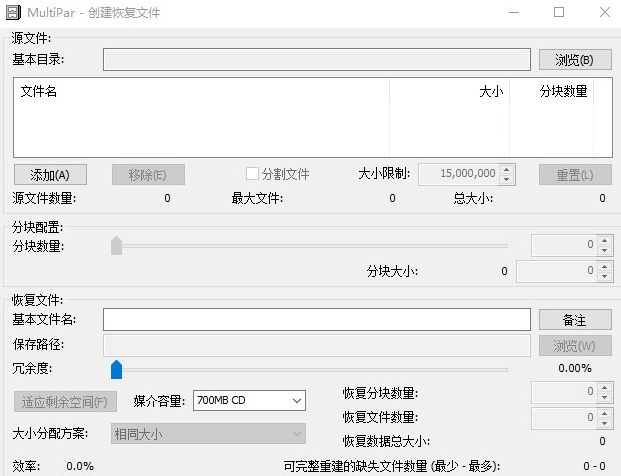Increase 恢复分块数量 with spinner up arrow
Screen dimensions: 621x476
pos(604,387)
